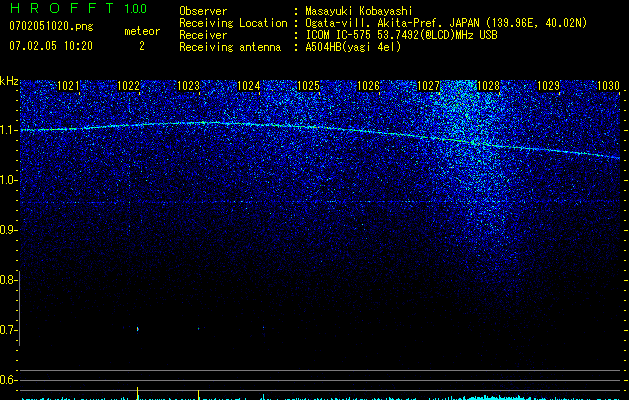This screenshot has width=629, height=400.
Task: Click the kHz axis unit label
Action: (9, 81)
